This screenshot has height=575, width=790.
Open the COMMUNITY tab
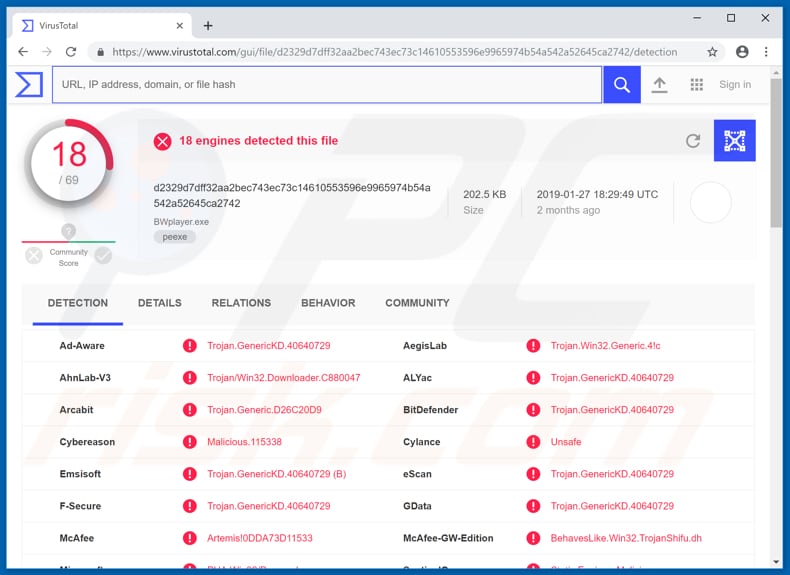[417, 303]
